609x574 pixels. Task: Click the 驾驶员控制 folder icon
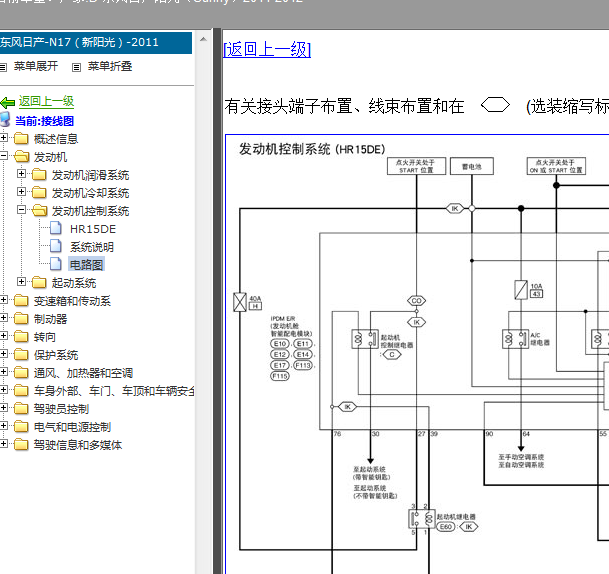[x=21, y=408]
